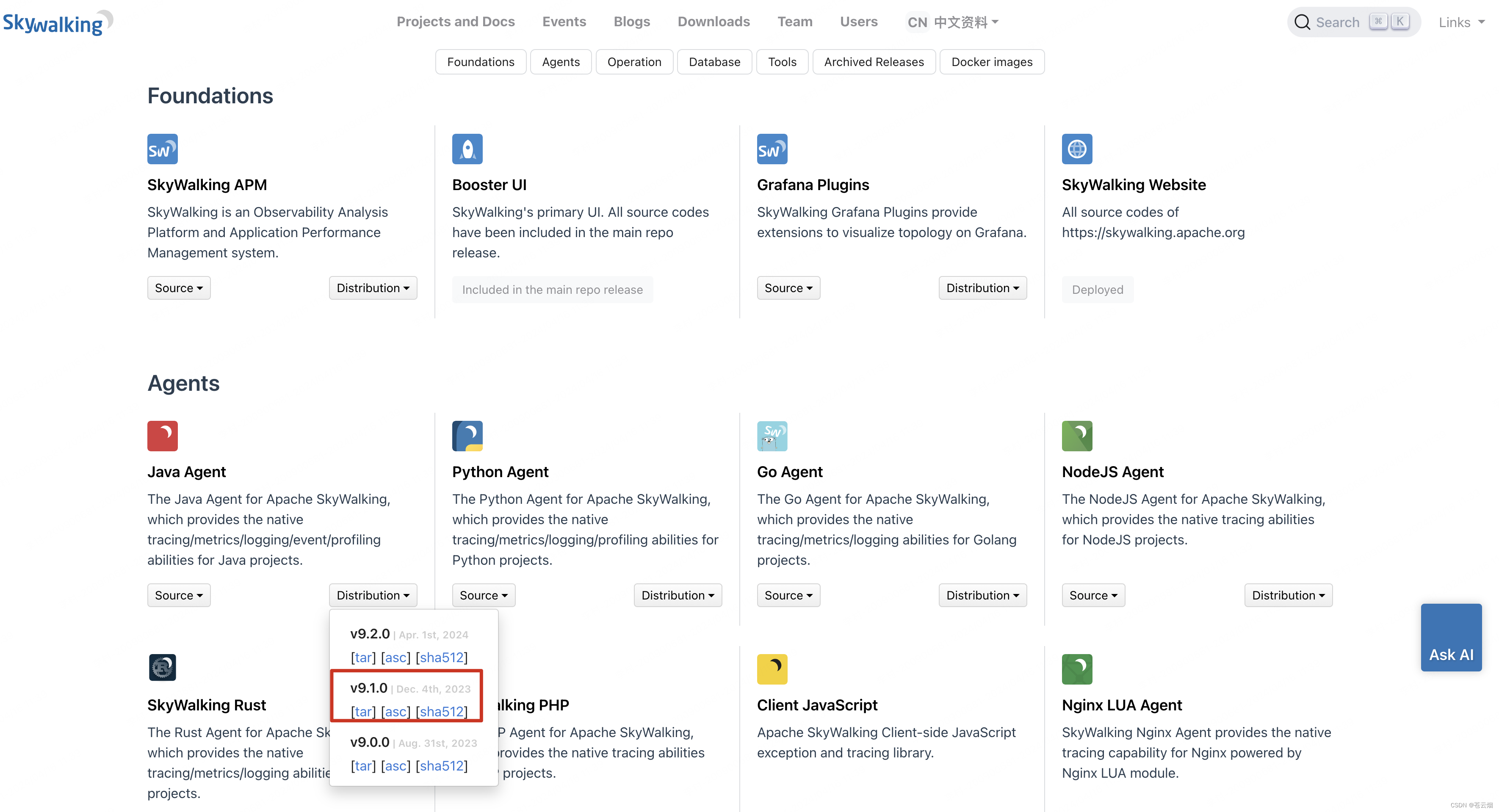This screenshot has width=1499, height=812.
Task: Click the red Java Agent icon
Action: pos(162,436)
